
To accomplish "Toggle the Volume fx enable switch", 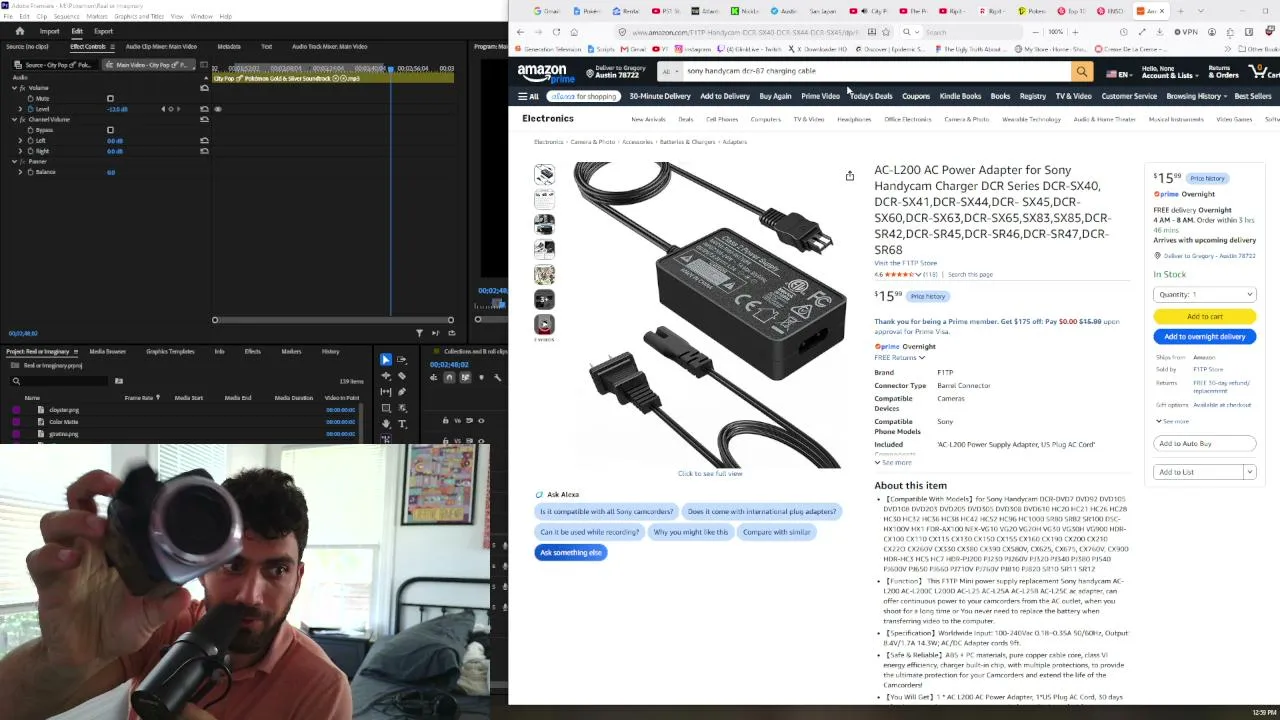I will (x=22, y=88).
